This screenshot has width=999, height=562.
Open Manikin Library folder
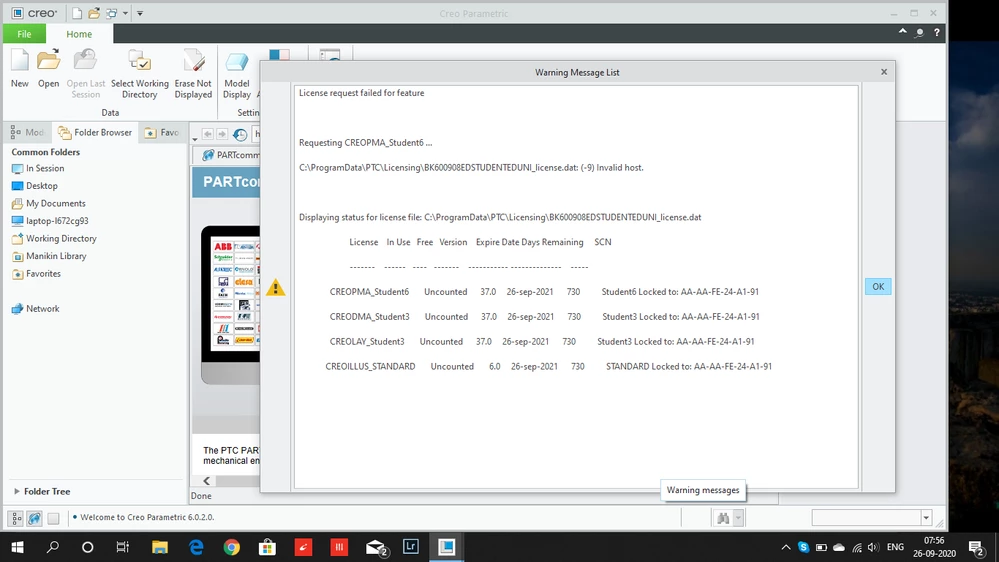(x=49, y=256)
